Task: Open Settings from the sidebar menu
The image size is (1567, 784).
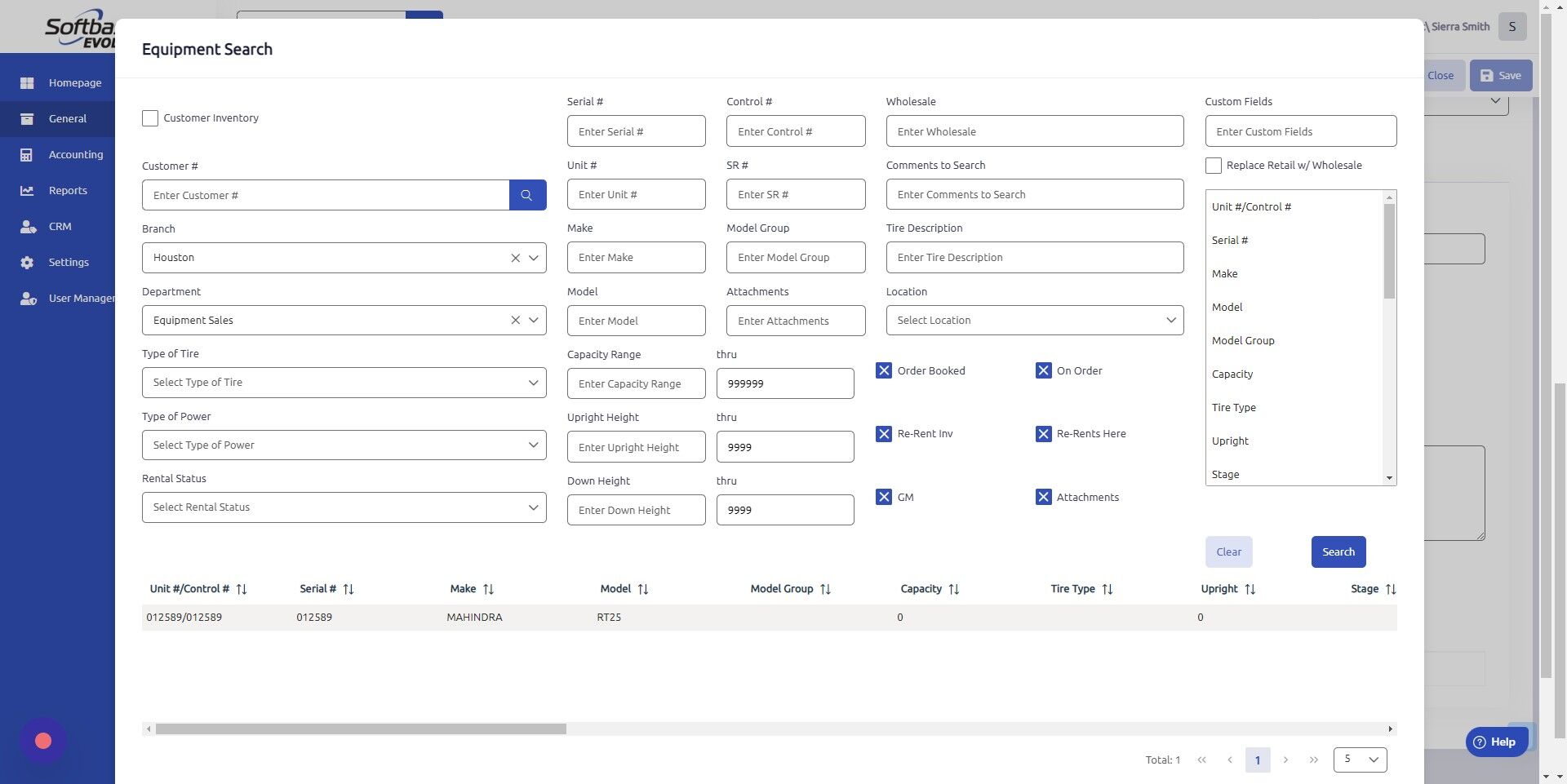Action: [69, 262]
